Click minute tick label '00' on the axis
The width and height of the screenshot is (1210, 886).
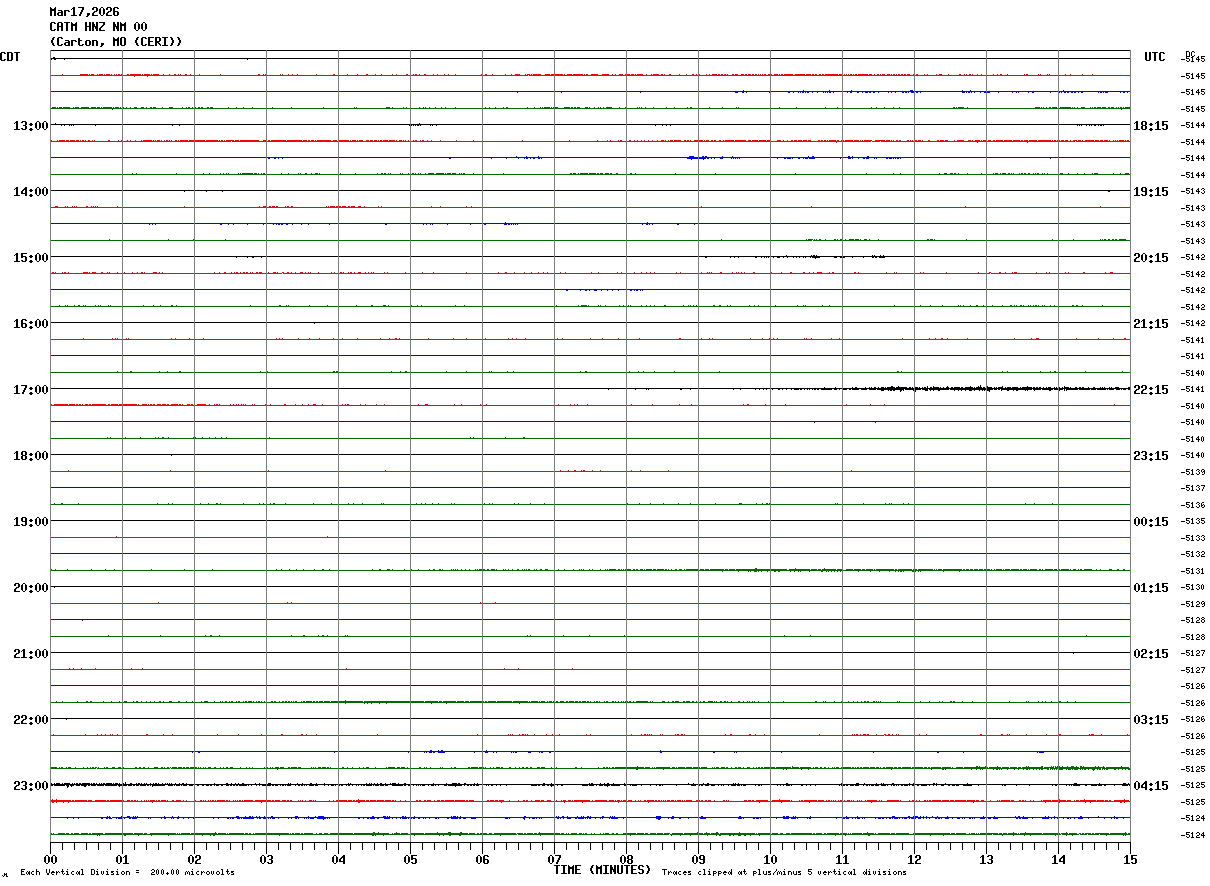(50, 859)
